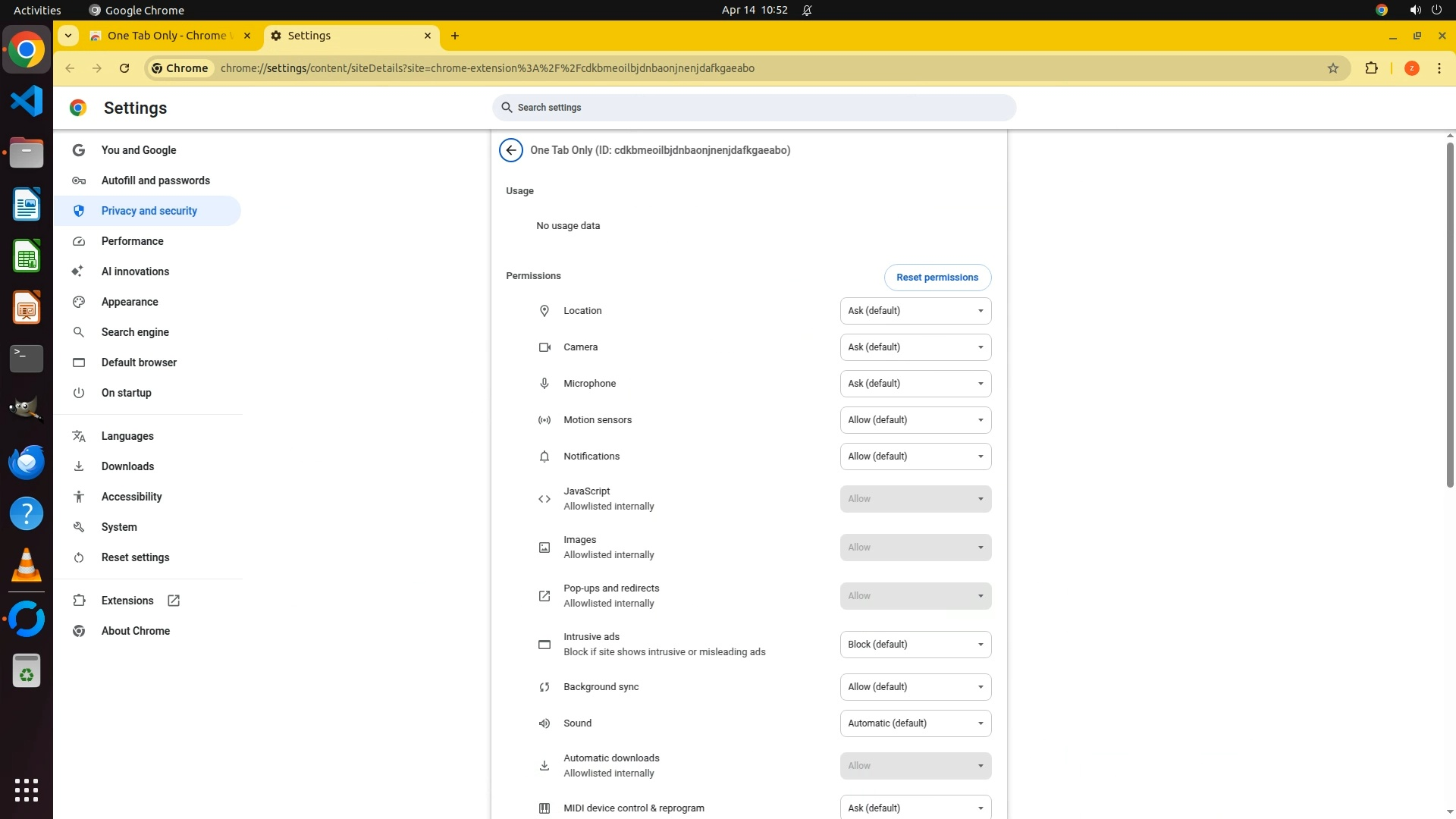Click the profile avatar icon
Screen dimensions: 1456x819
coord(1411,68)
